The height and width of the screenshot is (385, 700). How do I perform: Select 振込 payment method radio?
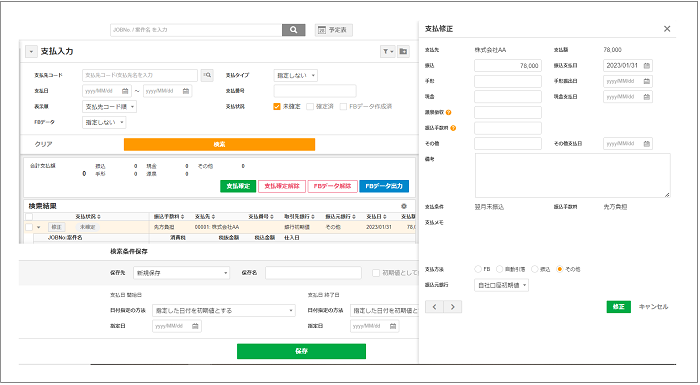pos(534,269)
